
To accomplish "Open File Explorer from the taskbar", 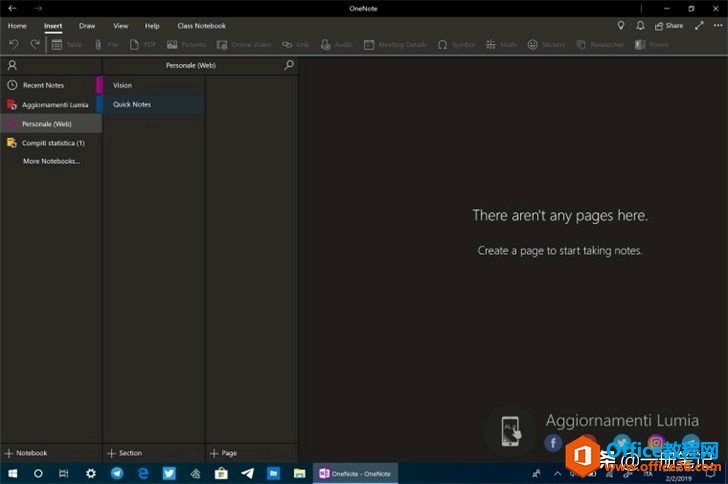I will [299, 473].
